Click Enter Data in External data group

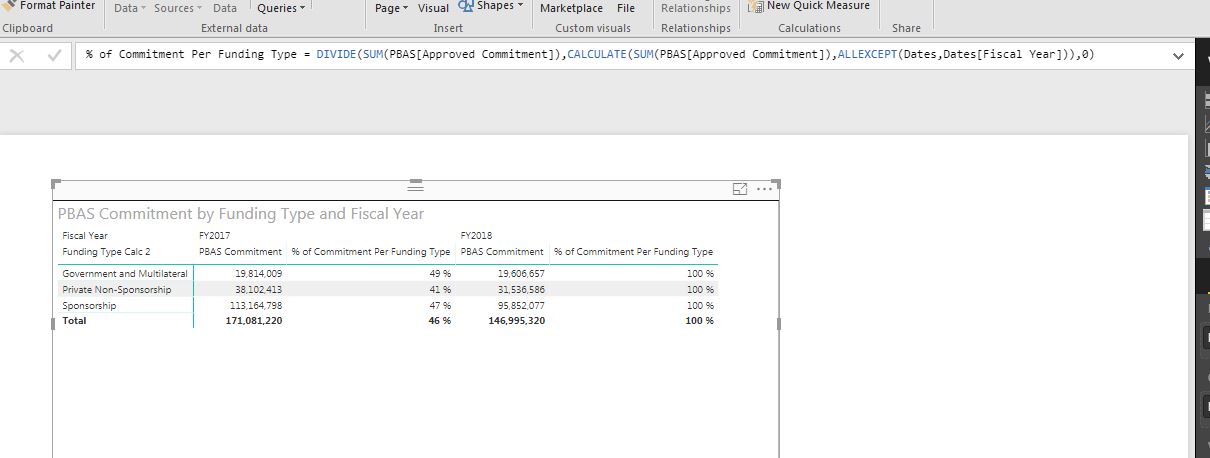pyautogui.click(x=225, y=8)
